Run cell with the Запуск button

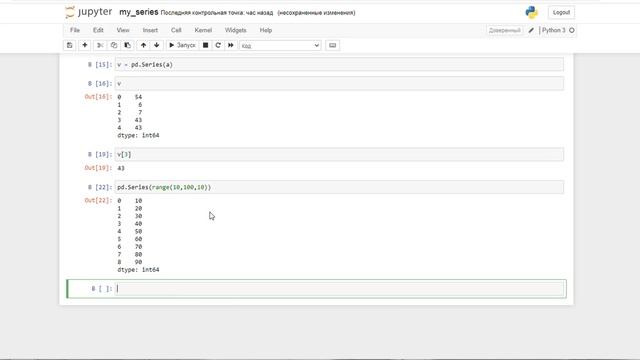(182, 45)
